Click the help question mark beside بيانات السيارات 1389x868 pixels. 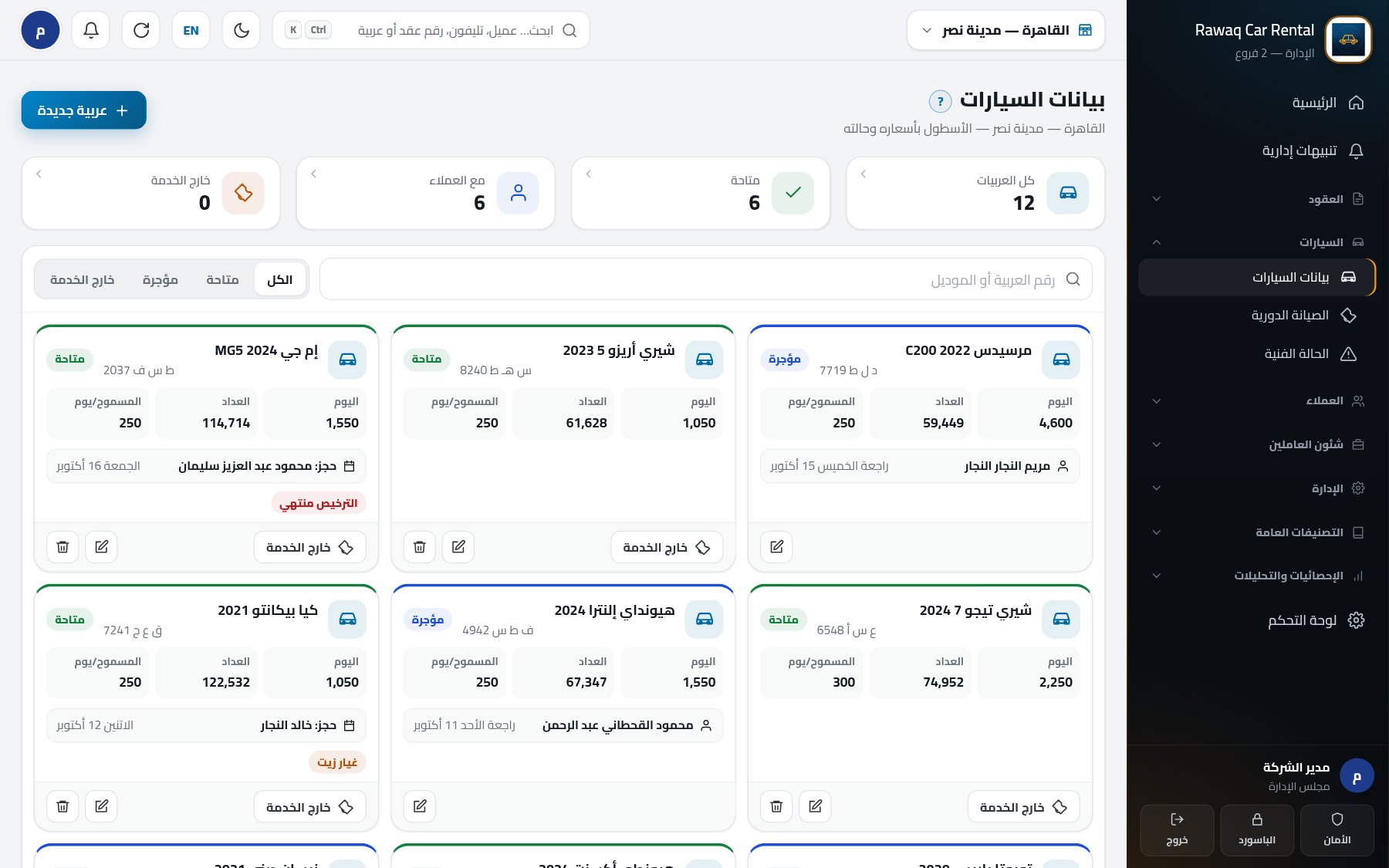(x=940, y=101)
